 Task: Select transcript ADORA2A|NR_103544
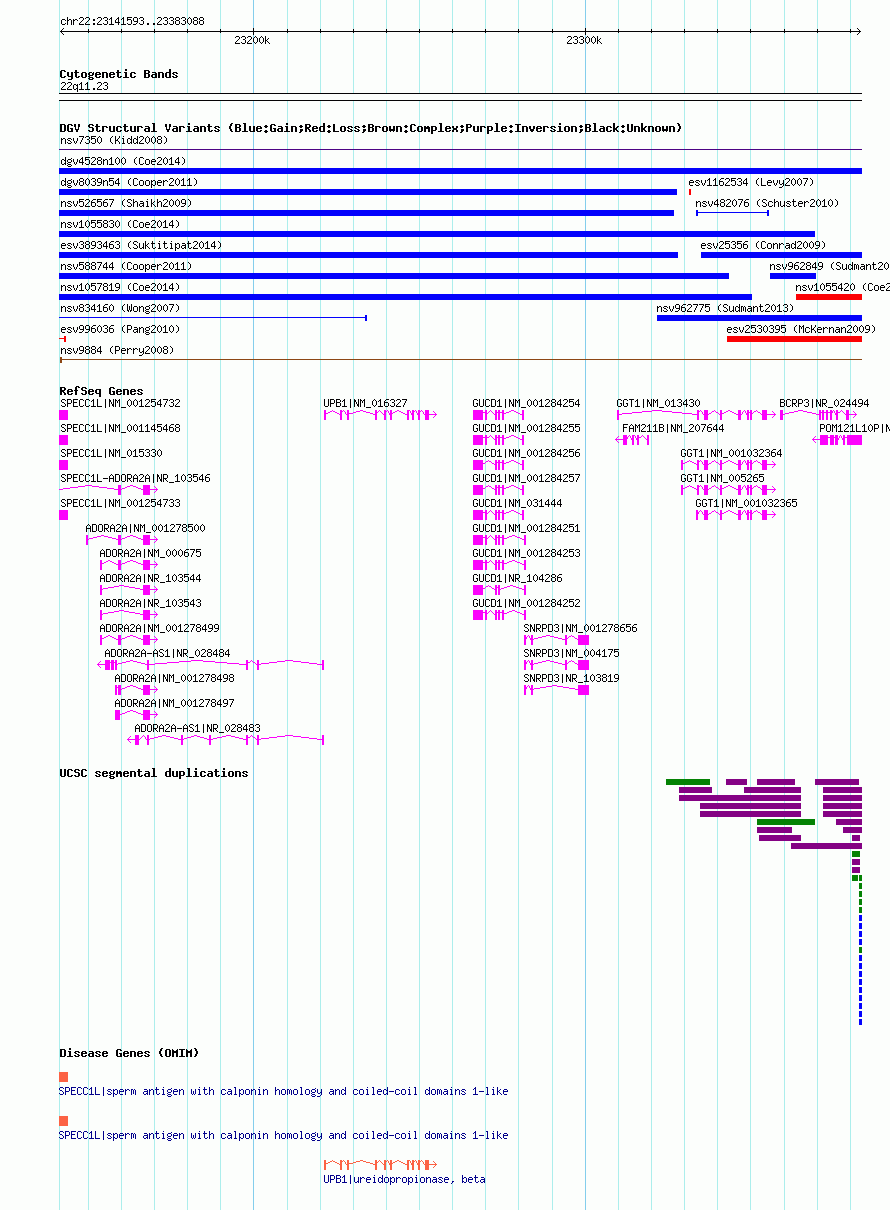click(x=150, y=579)
